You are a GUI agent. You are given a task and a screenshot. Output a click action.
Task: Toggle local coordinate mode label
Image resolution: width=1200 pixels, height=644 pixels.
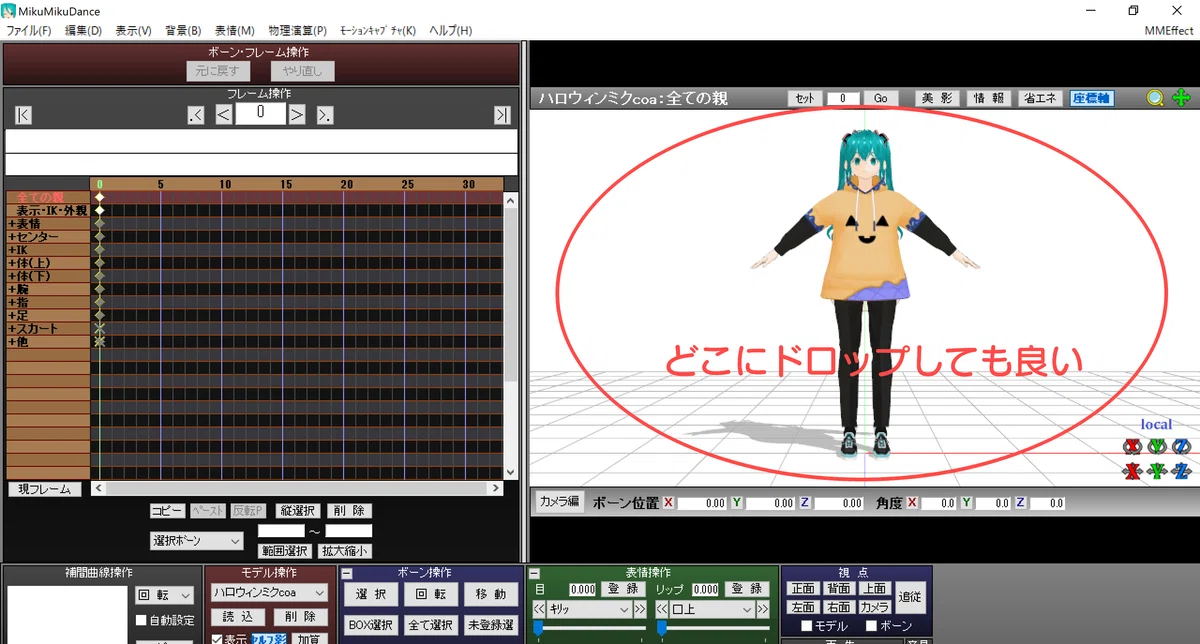(1156, 424)
